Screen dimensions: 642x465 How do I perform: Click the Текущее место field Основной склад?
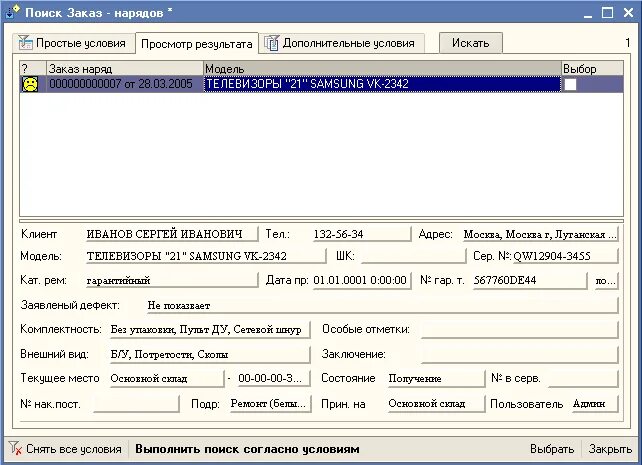pyautogui.click(x=167, y=378)
